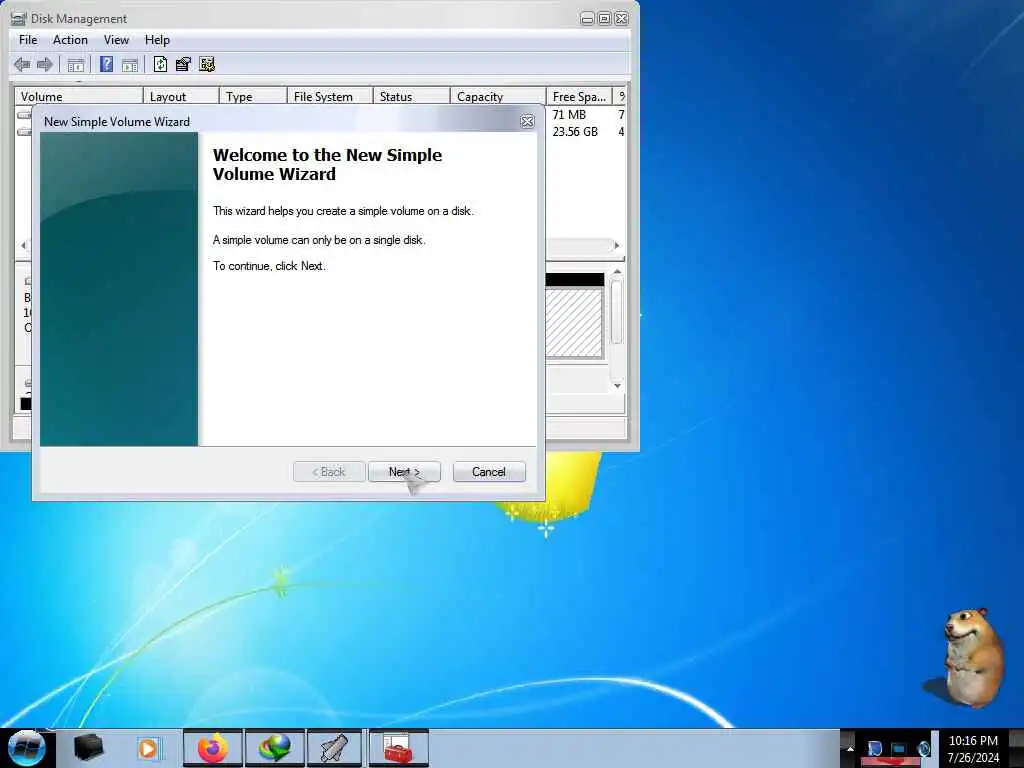The height and width of the screenshot is (768, 1024).
Task: Toggle the action pane toolbar icon
Action: point(129,64)
